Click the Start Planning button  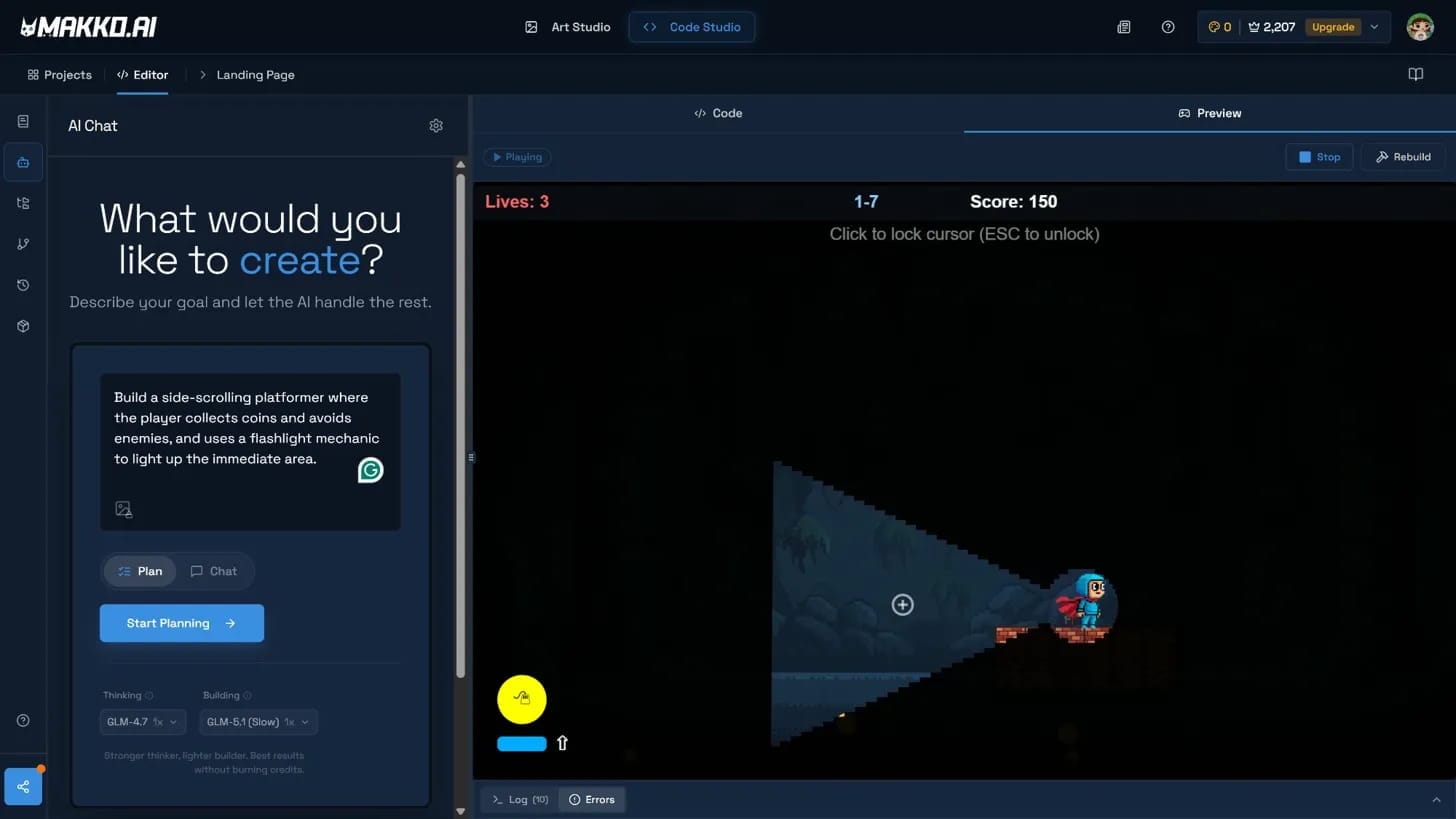[182, 623]
